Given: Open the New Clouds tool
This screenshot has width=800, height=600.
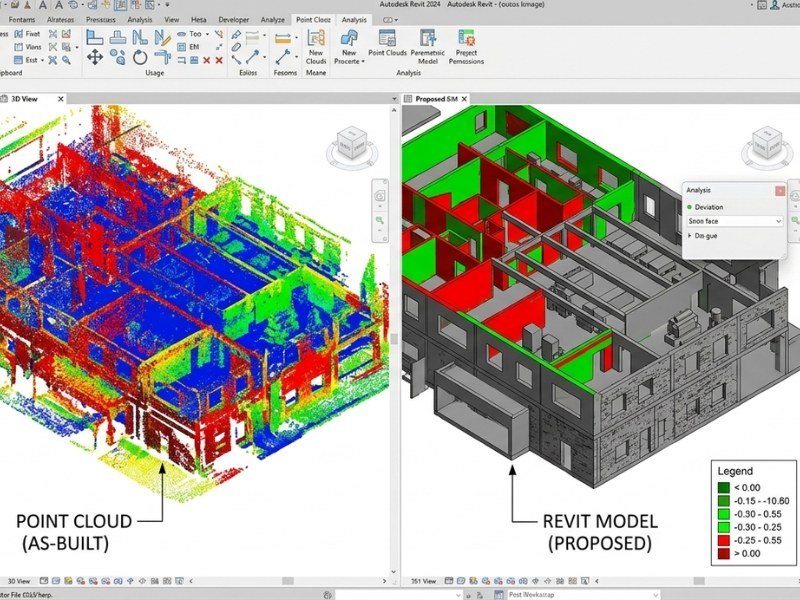Looking at the screenshot, I should [x=316, y=46].
